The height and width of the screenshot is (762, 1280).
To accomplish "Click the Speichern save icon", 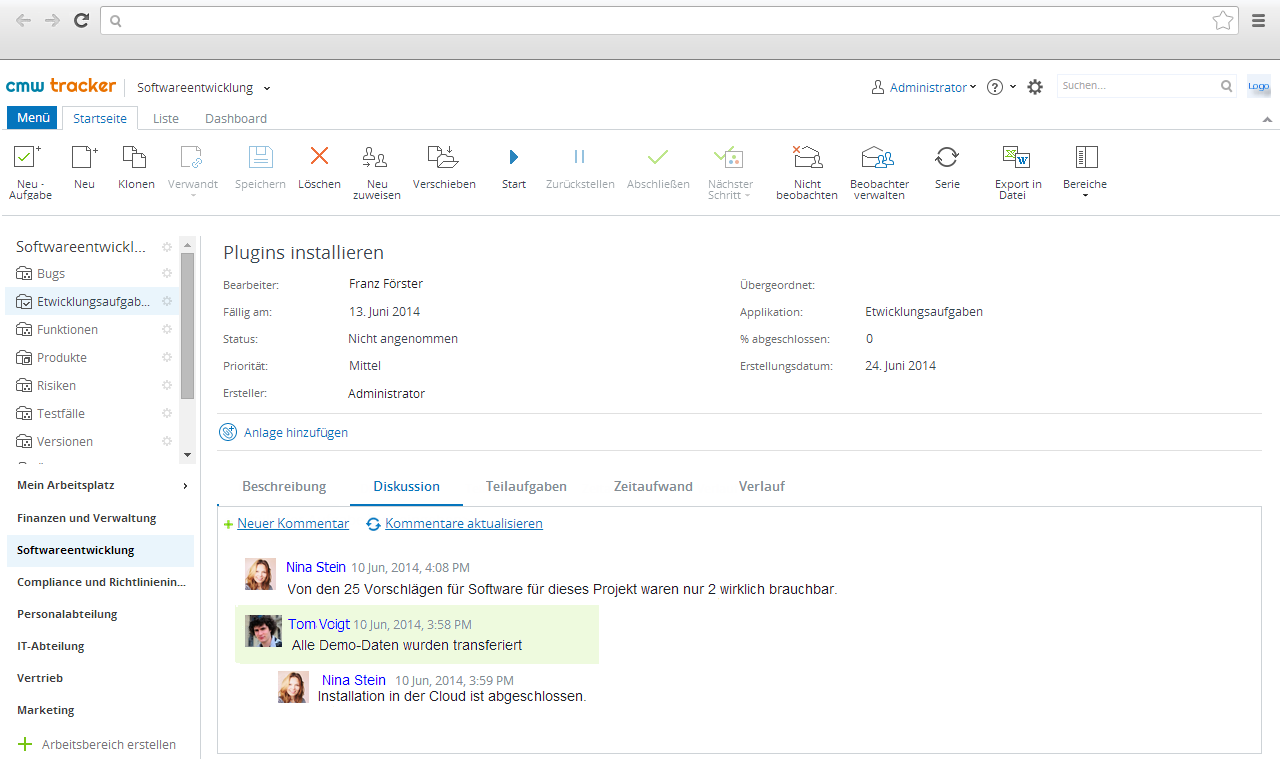I will (260, 157).
